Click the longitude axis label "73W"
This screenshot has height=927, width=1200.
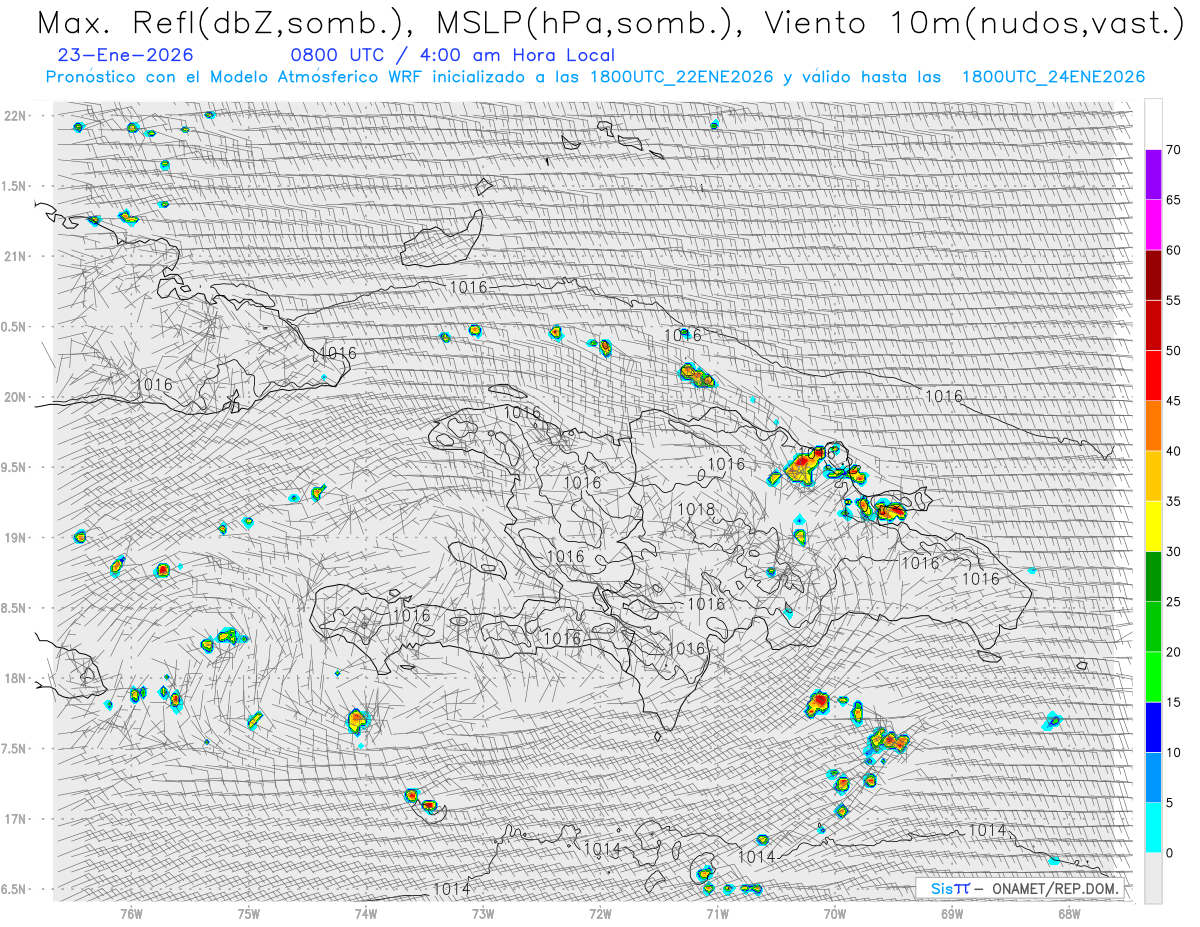483,914
